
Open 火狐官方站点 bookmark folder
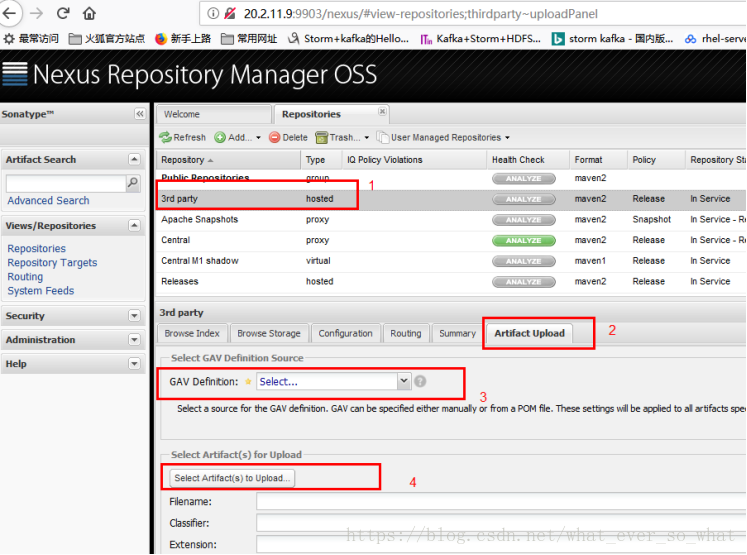[x=107, y=39]
